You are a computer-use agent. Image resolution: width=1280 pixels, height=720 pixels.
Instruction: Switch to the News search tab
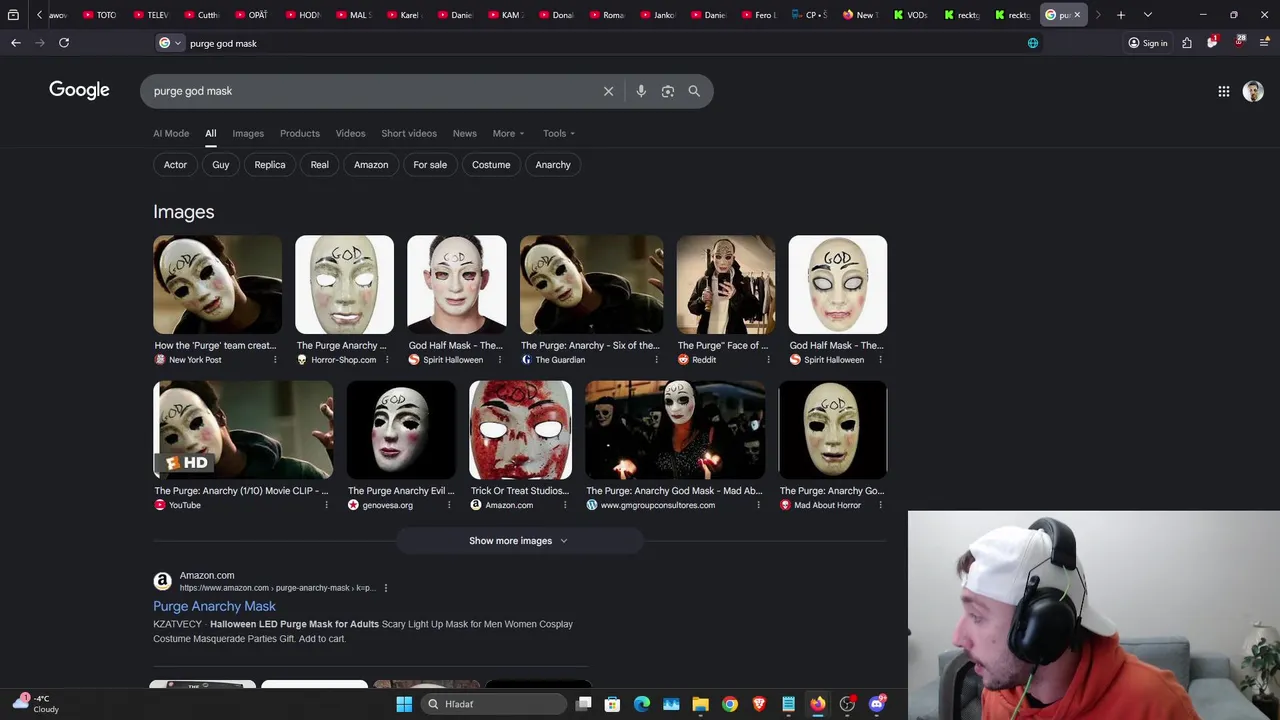click(x=465, y=133)
